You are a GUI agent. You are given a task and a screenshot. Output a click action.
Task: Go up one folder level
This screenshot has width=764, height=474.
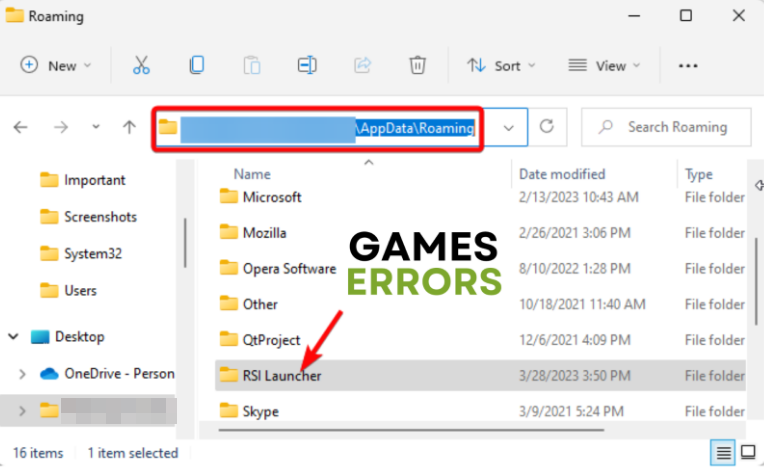tap(129, 127)
